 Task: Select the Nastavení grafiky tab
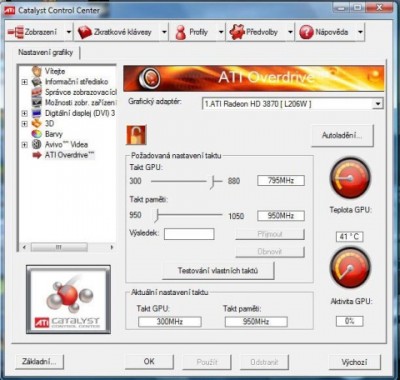coord(46,52)
